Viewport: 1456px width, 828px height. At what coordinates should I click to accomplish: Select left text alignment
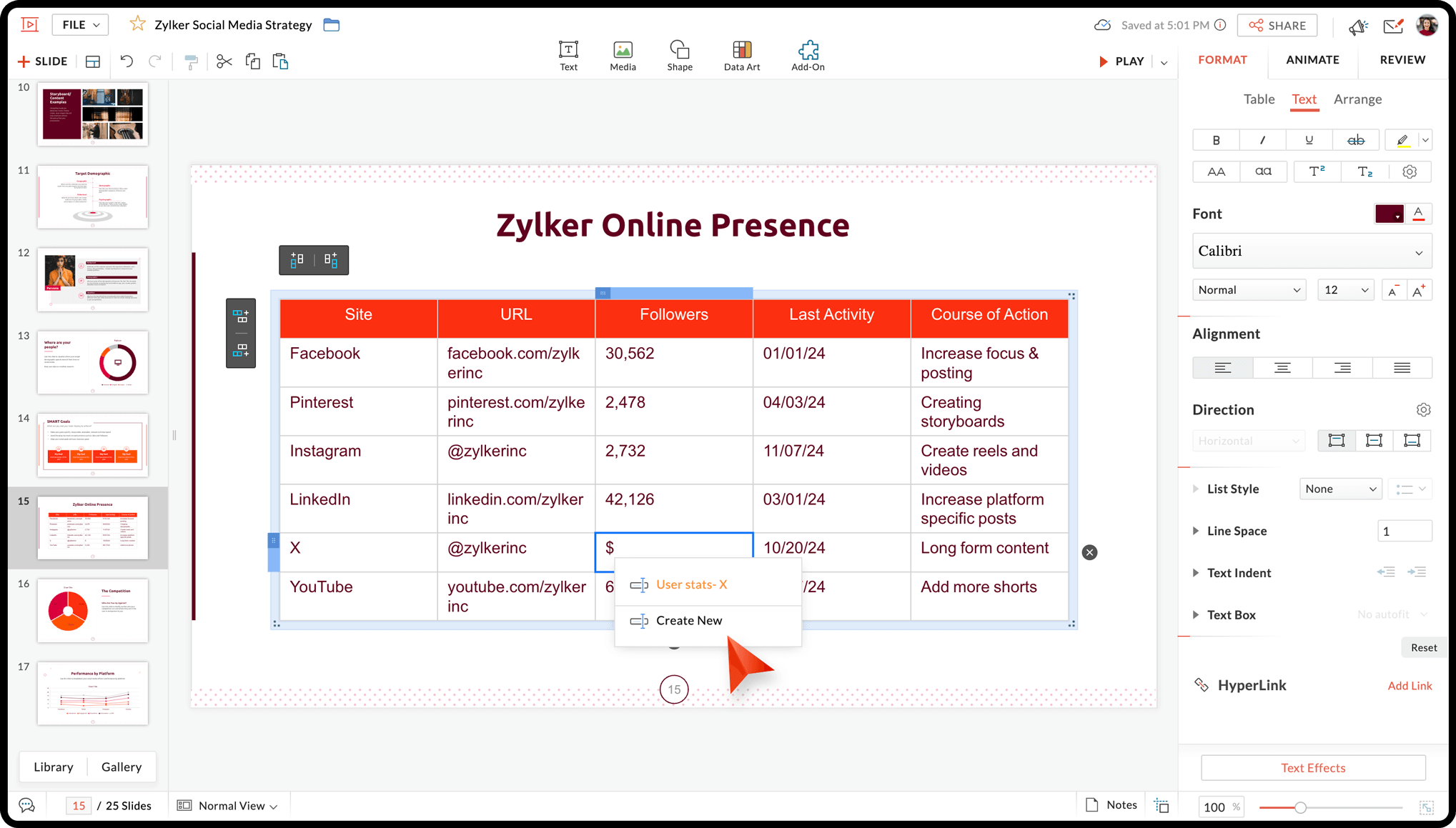click(x=1222, y=367)
